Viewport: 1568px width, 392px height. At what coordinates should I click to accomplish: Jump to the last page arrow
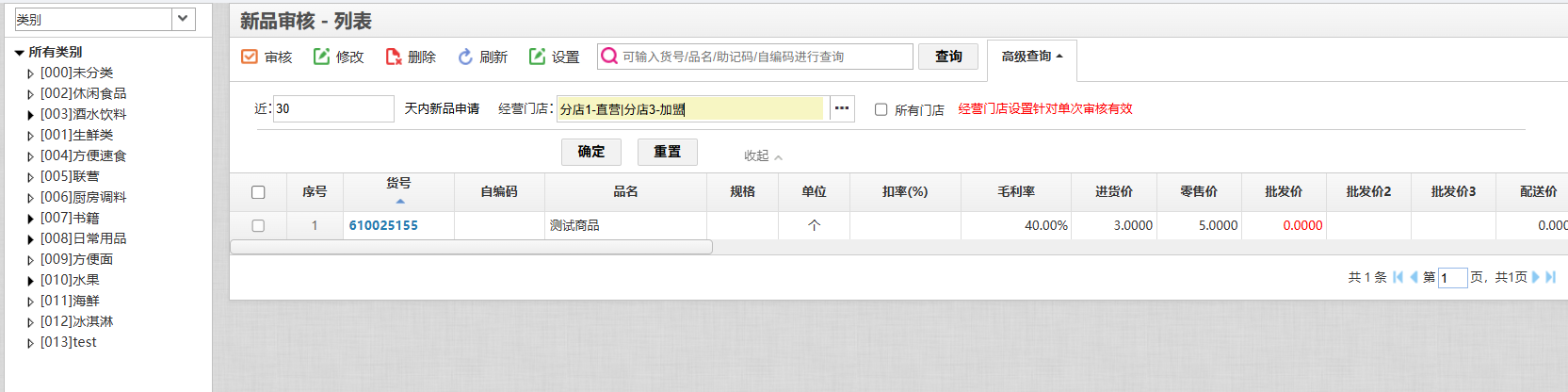(1551, 277)
